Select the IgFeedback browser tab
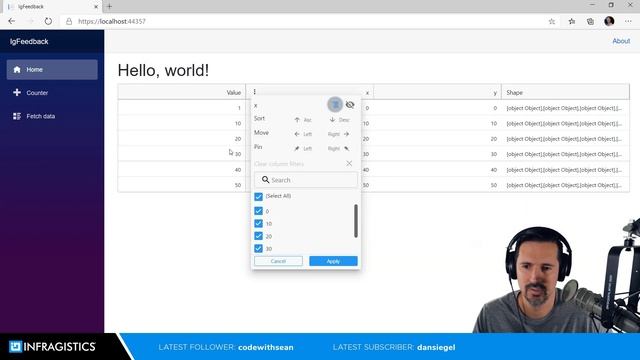Image resolution: width=640 pixels, height=360 pixels. click(52, 7)
